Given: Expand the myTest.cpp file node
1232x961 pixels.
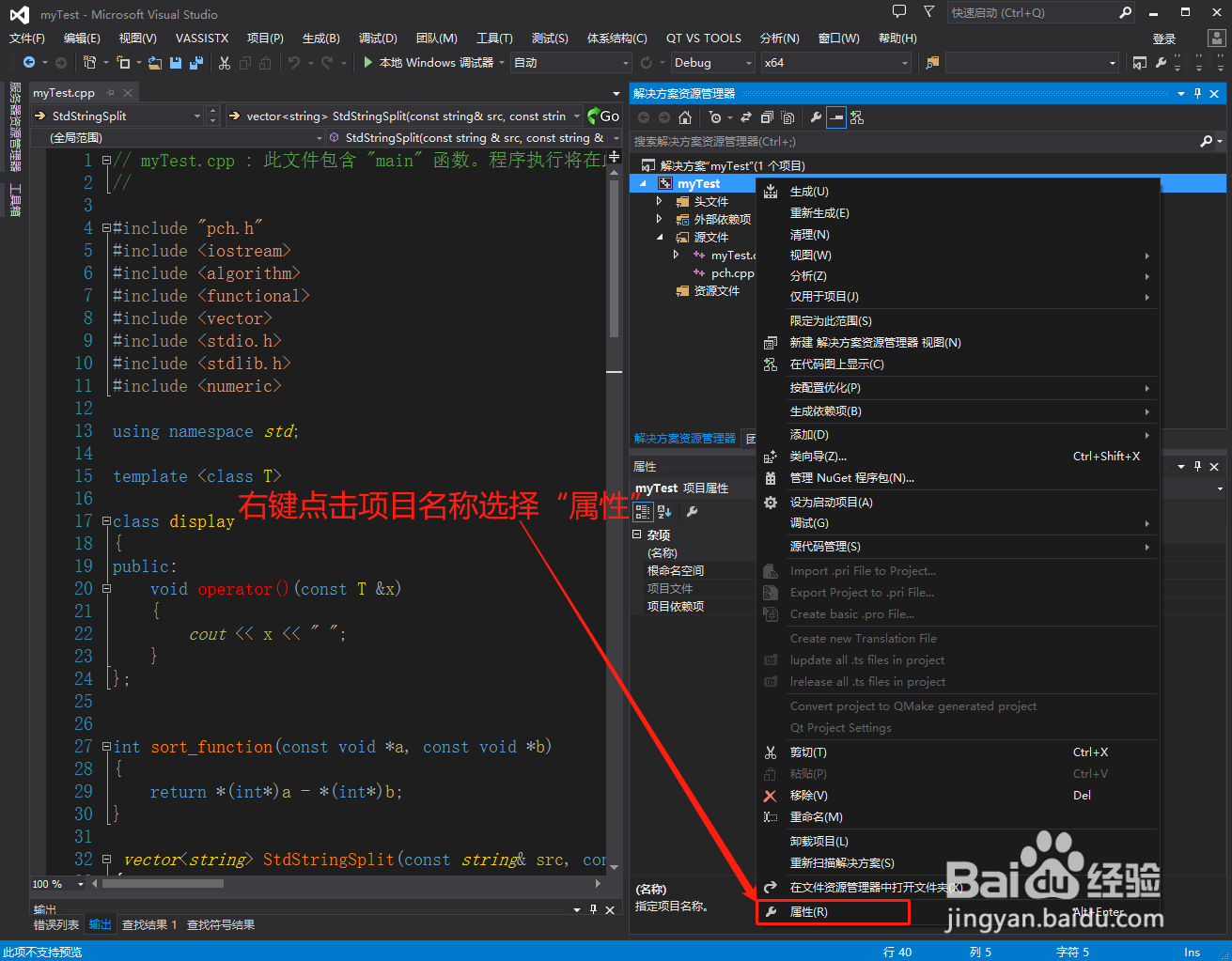Looking at the screenshot, I should [676, 255].
